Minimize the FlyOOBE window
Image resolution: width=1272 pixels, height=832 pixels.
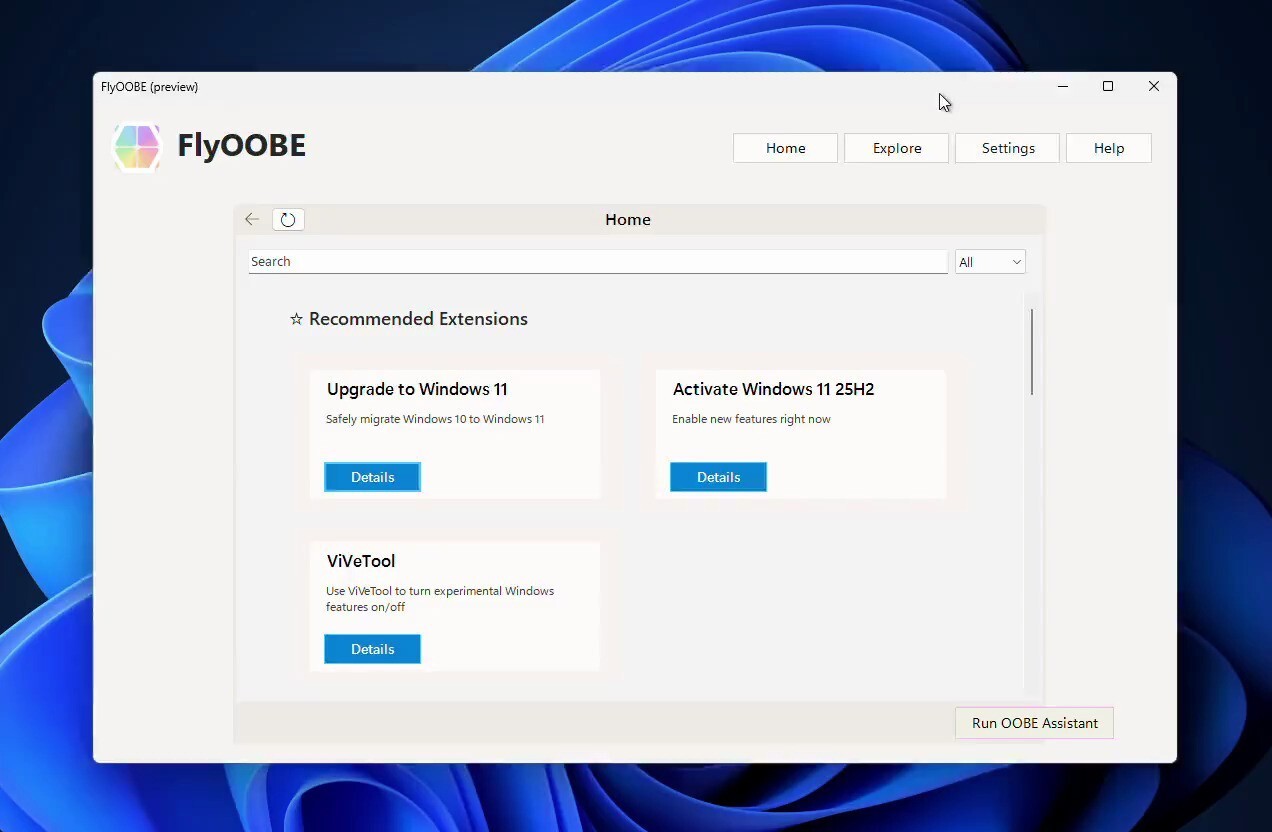tap(1063, 86)
